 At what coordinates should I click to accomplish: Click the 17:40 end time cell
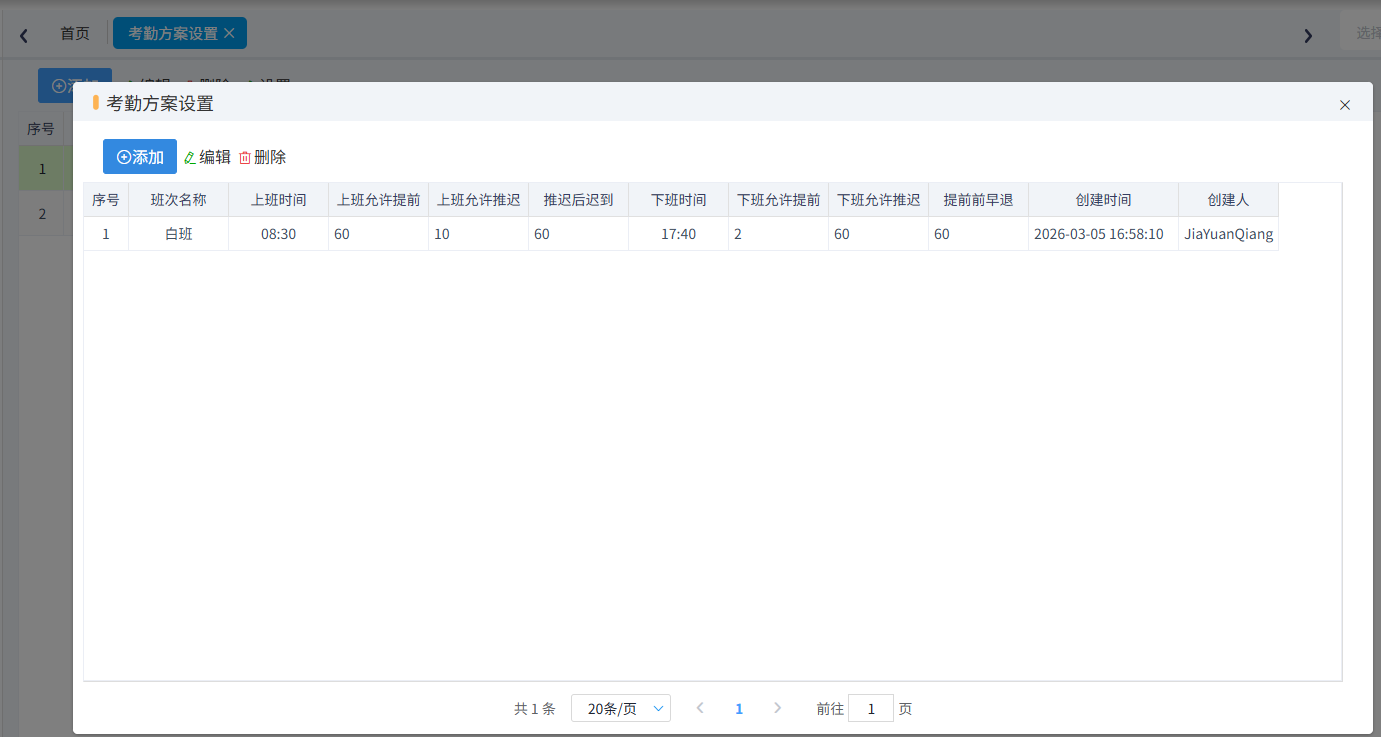coord(679,234)
